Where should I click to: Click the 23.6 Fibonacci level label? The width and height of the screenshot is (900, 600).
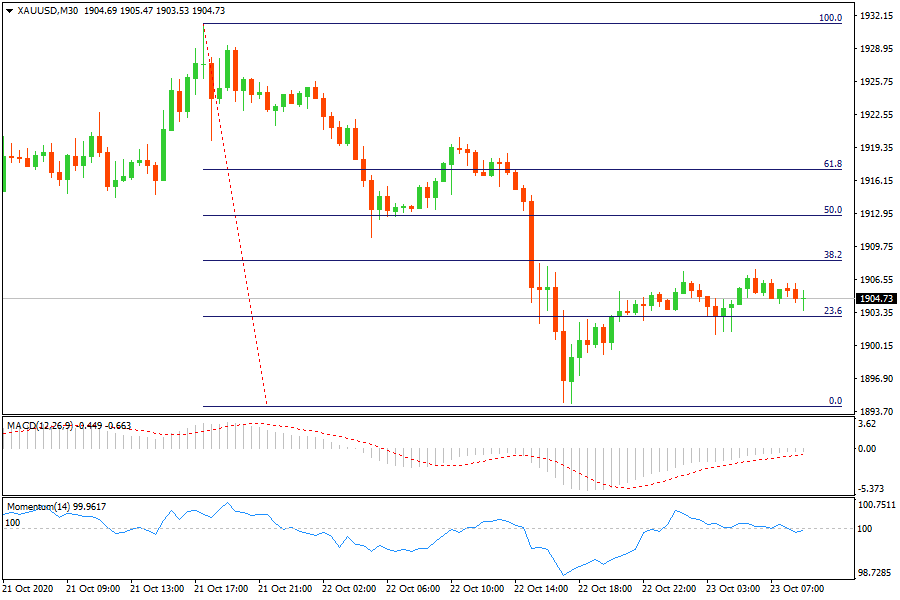click(x=832, y=311)
